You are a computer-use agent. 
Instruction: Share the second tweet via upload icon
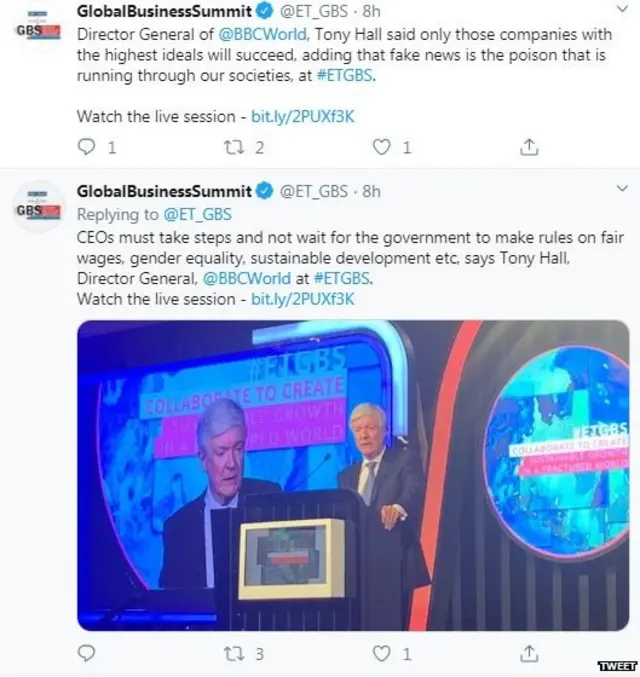(529, 654)
